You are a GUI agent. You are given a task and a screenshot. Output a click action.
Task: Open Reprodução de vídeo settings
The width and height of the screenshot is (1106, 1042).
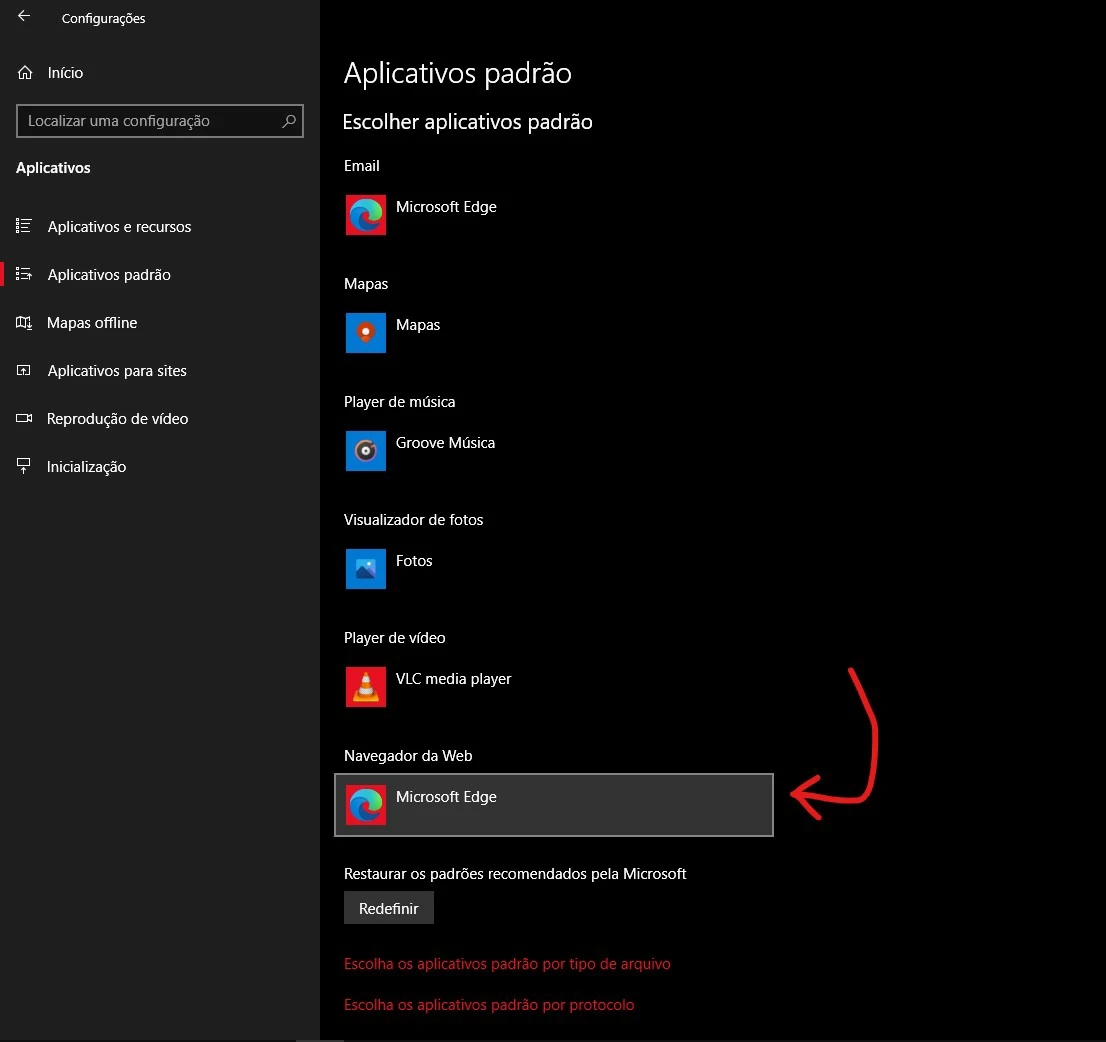point(117,418)
